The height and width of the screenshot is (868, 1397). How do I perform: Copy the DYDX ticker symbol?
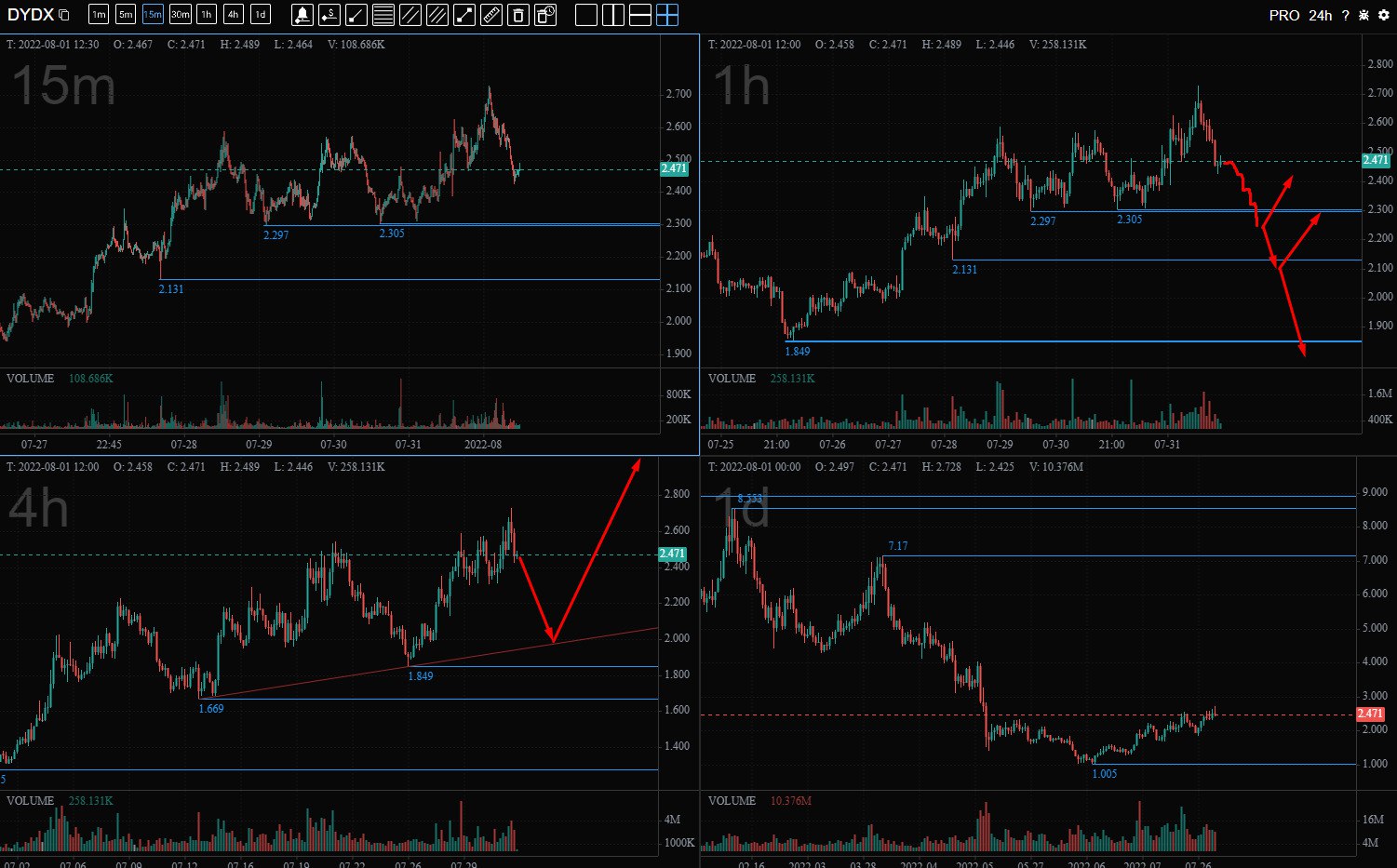pyautogui.click(x=63, y=15)
